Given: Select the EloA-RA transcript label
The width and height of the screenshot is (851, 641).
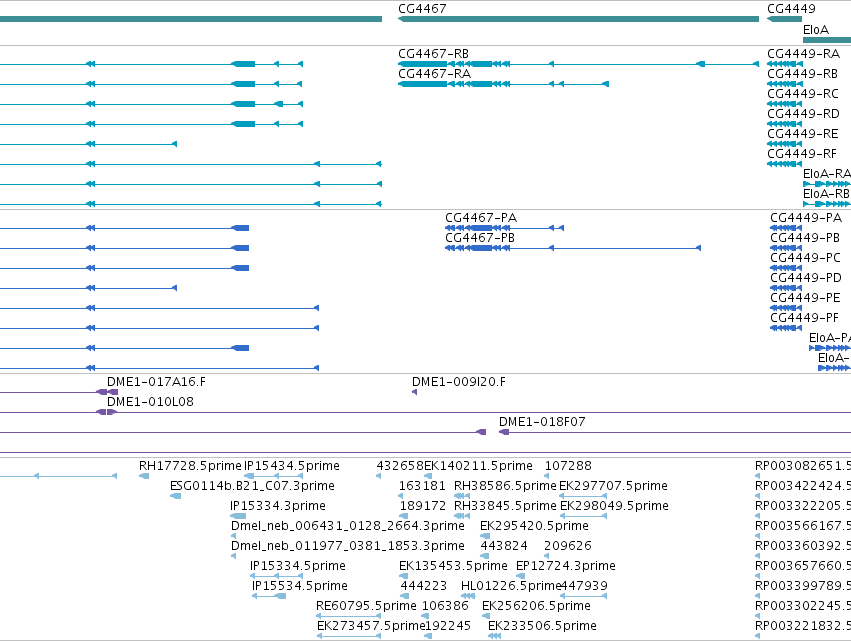Looking at the screenshot, I should pos(827,174).
